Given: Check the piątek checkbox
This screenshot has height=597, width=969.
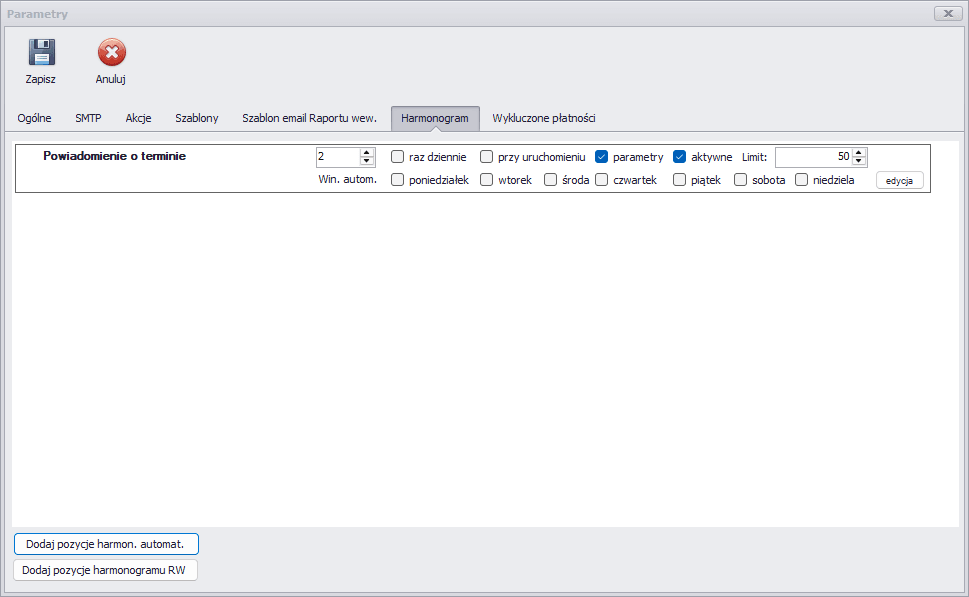Looking at the screenshot, I should pos(679,180).
